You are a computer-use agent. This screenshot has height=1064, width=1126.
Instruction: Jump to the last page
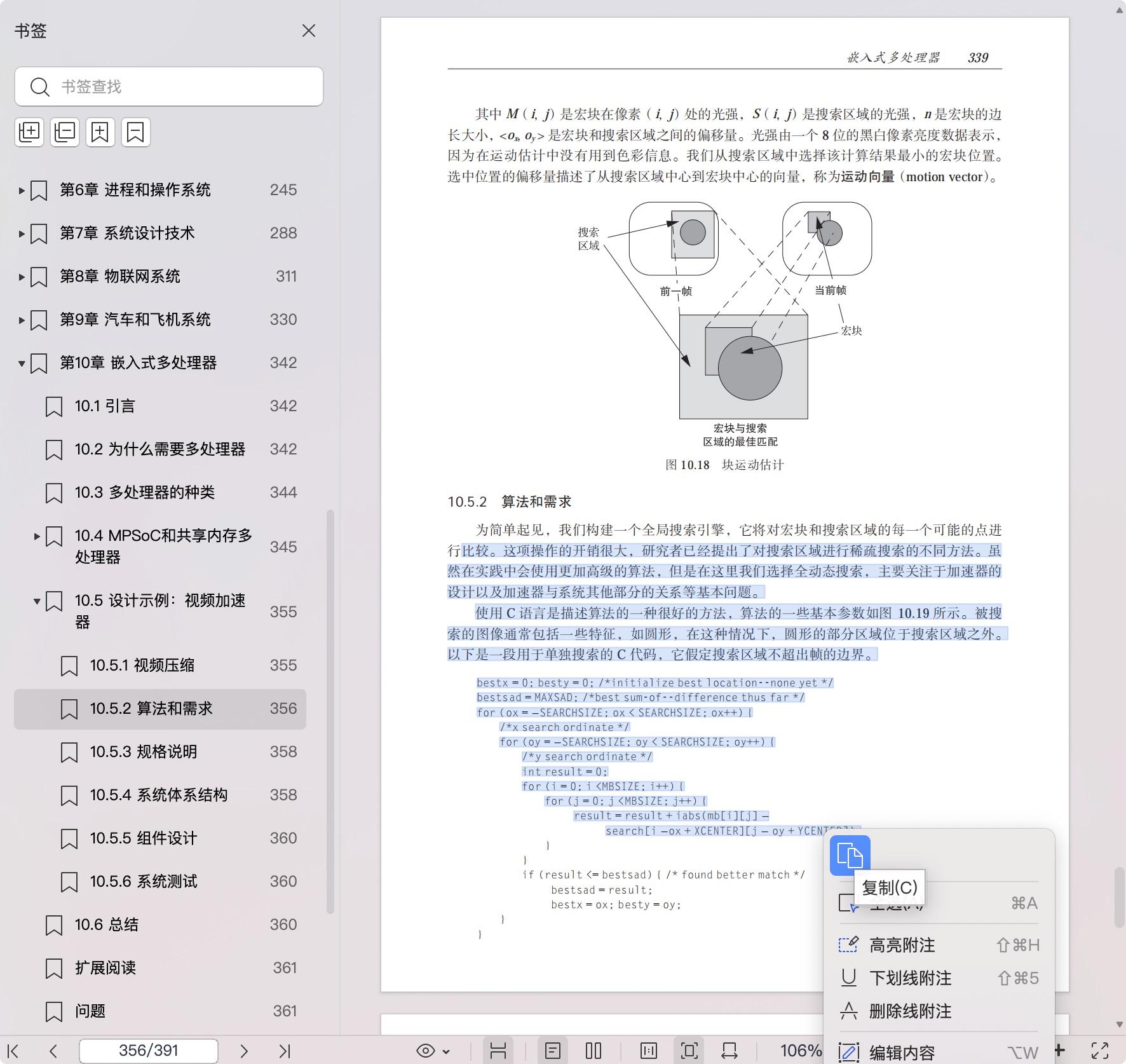286,1051
